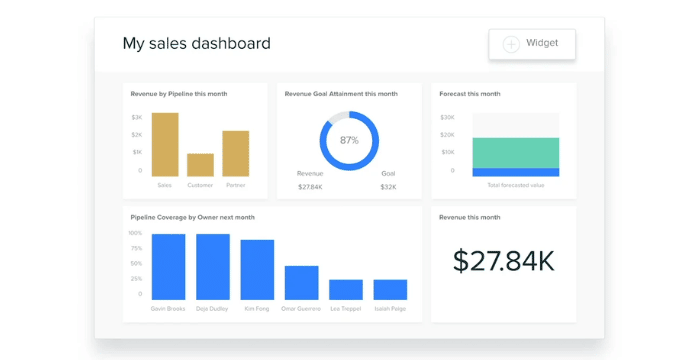Click the $1K axis label in Revenue by Pipeline
The width and height of the screenshot is (700, 360).
pyautogui.click(x=137, y=152)
